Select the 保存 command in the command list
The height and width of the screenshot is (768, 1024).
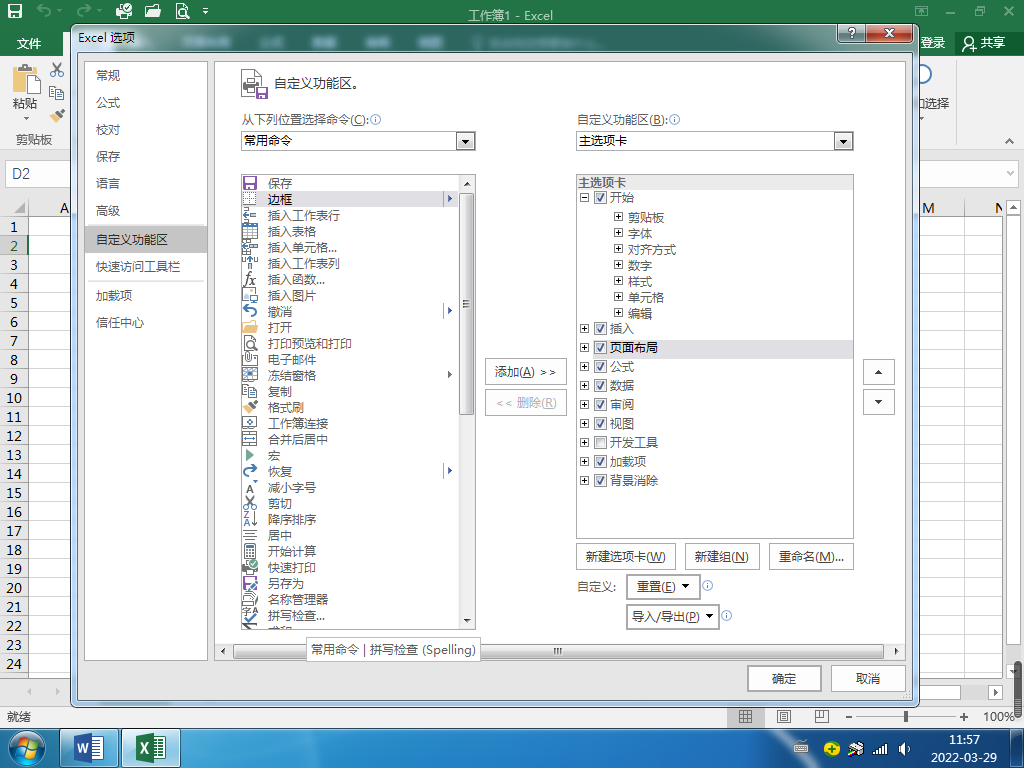[x=349, y=184]
